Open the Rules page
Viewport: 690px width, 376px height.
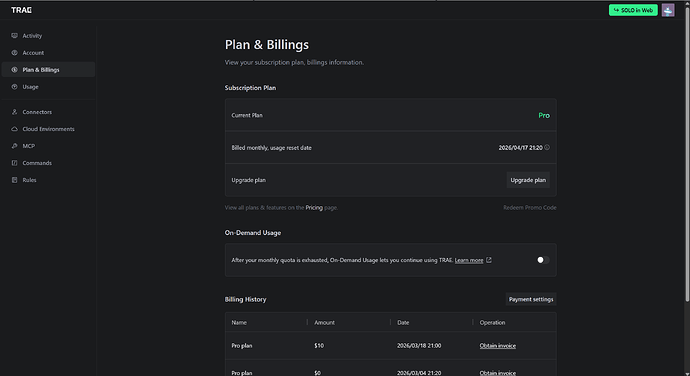pos(48,180)
